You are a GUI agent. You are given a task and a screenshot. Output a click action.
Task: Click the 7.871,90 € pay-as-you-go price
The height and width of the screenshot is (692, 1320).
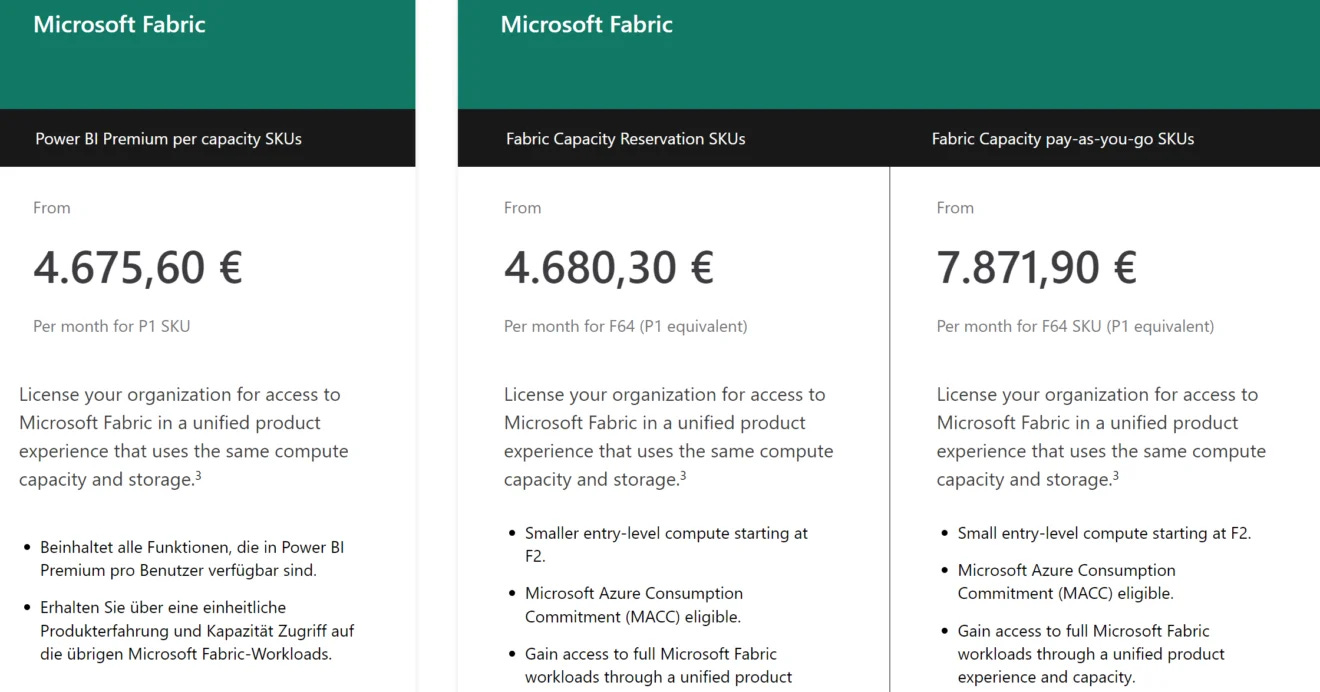coord(1037,268)
